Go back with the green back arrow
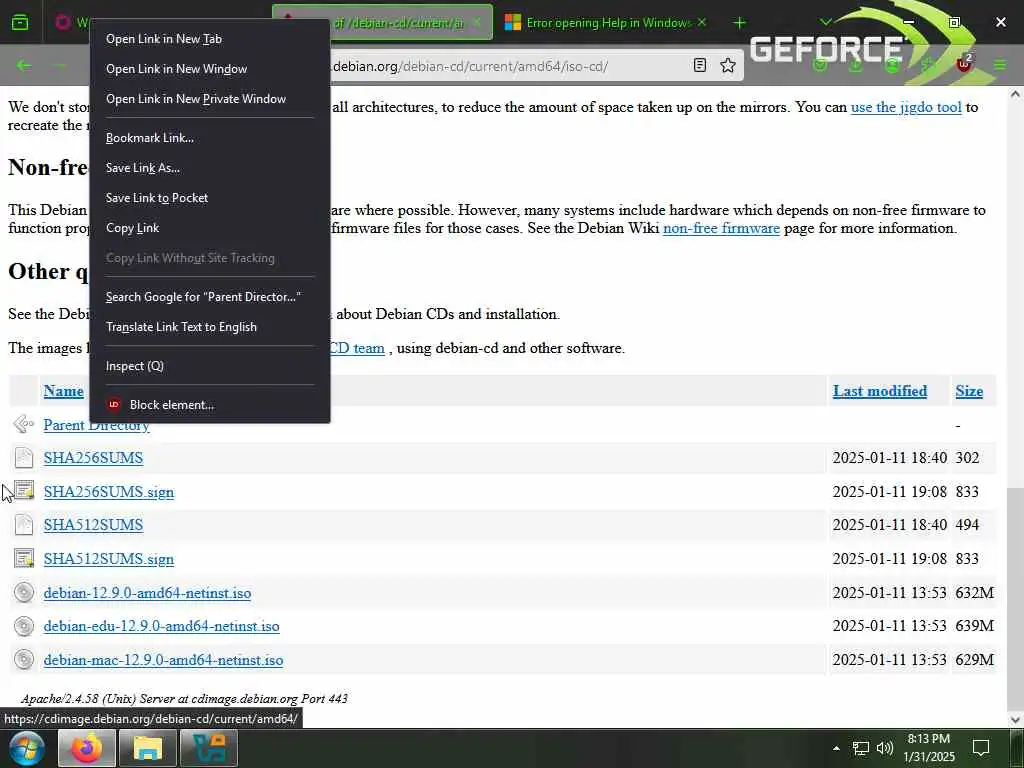The image size is (1024, 768). 24,65
